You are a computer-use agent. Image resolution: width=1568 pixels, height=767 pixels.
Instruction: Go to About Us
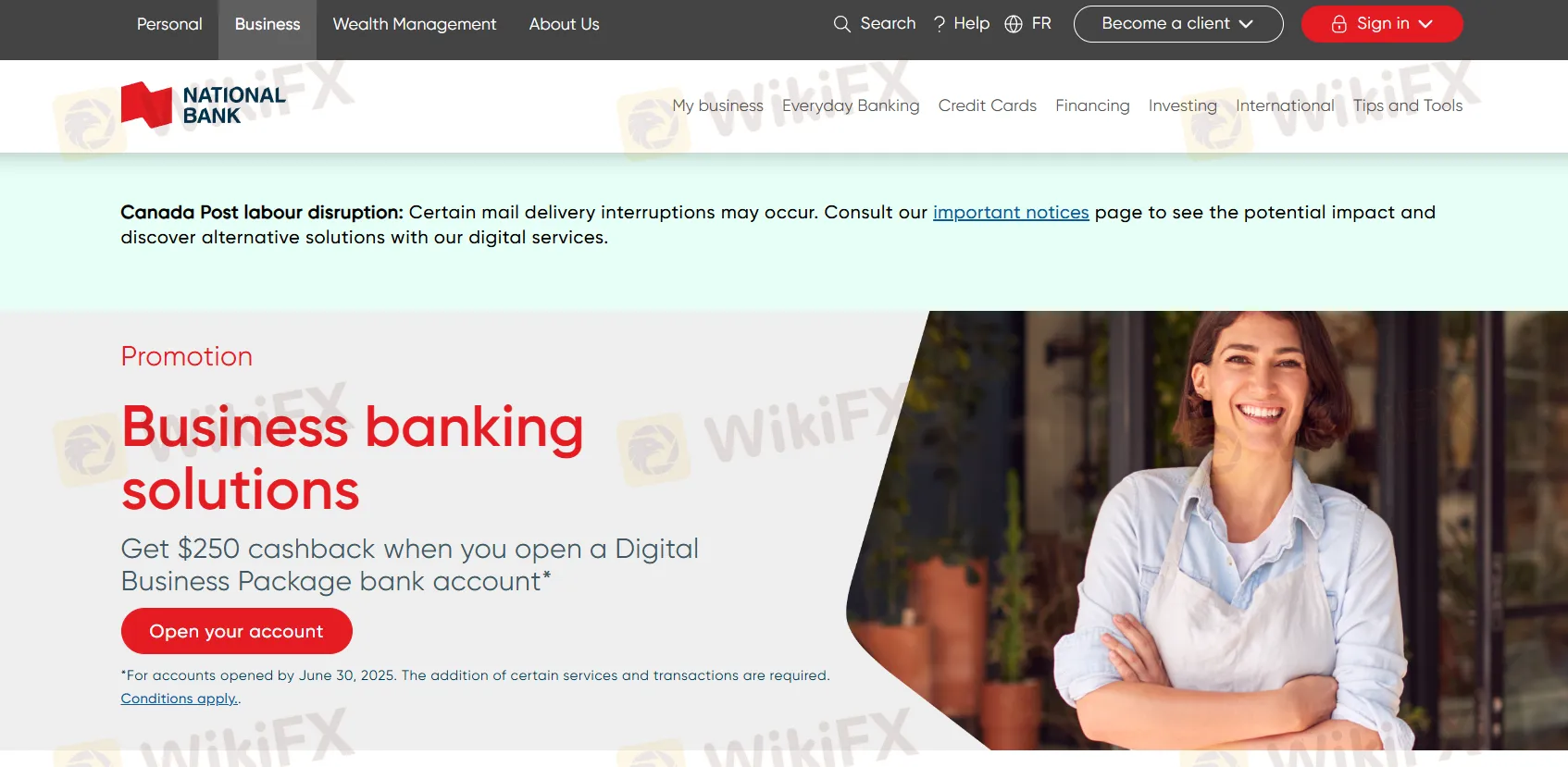coord(564,24)
